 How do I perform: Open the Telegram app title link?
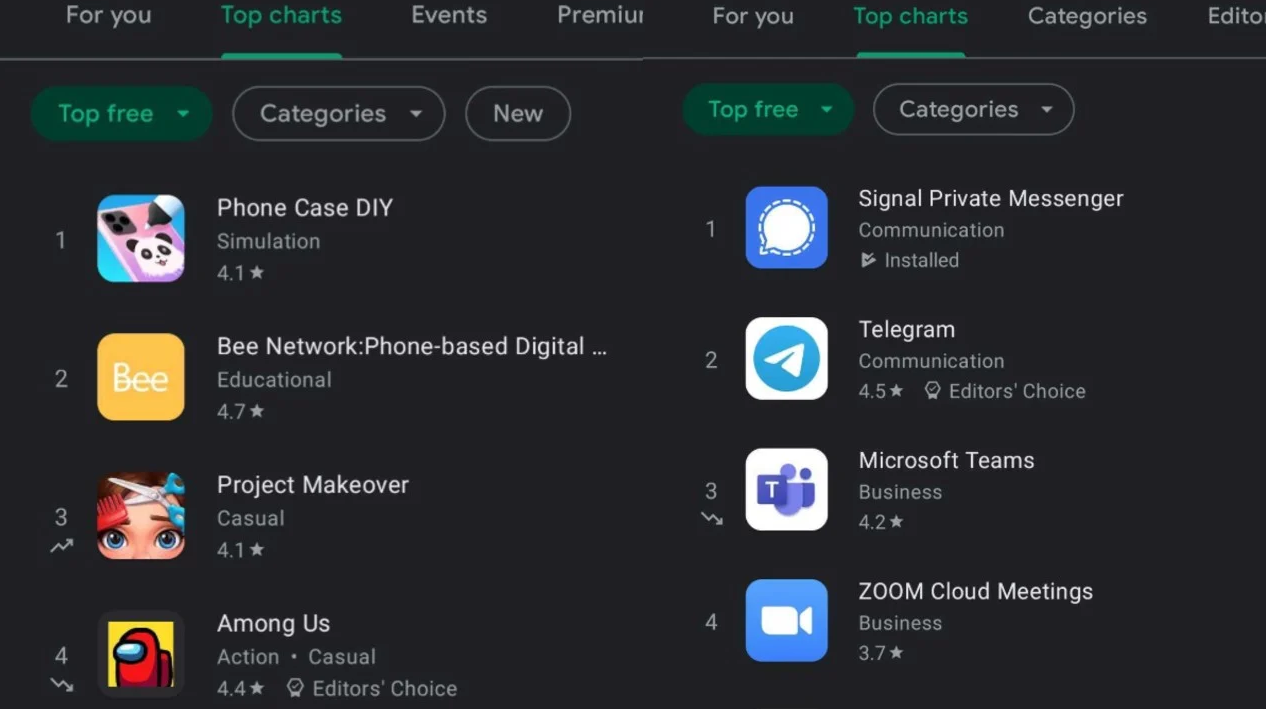coord(906,330)
